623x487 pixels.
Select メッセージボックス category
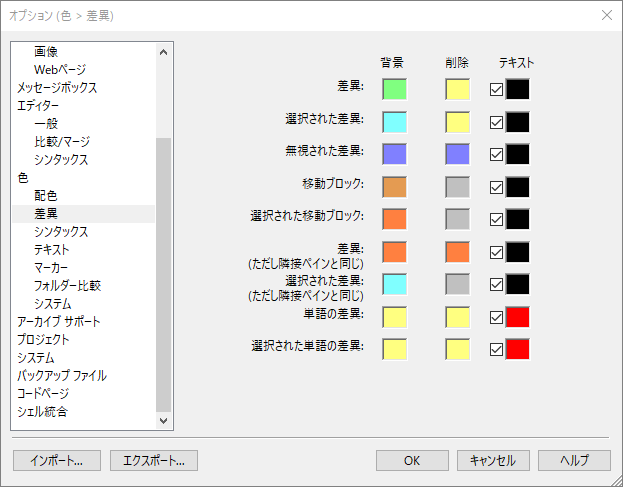57,87
